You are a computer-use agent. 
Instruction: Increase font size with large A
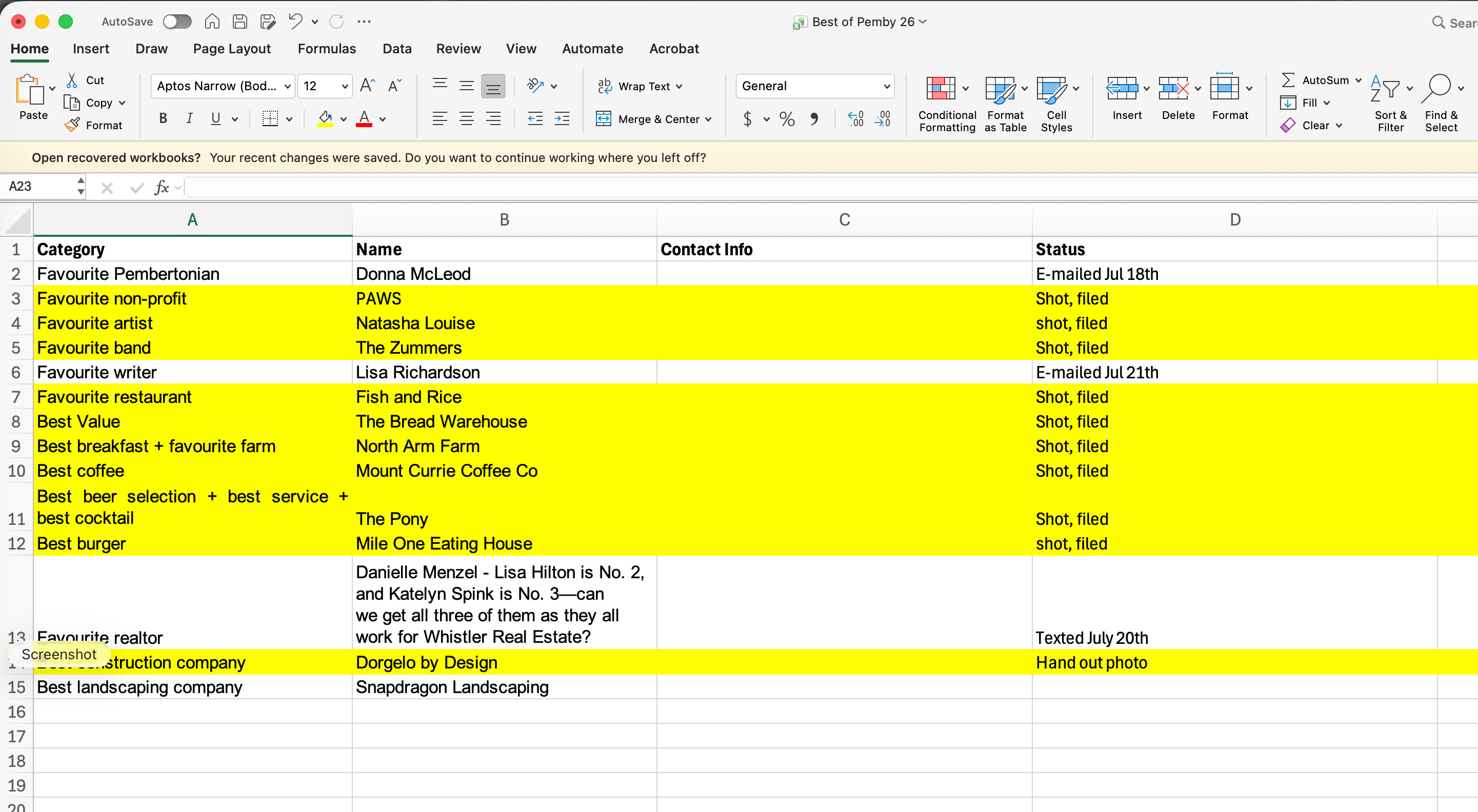click(367, 86)
